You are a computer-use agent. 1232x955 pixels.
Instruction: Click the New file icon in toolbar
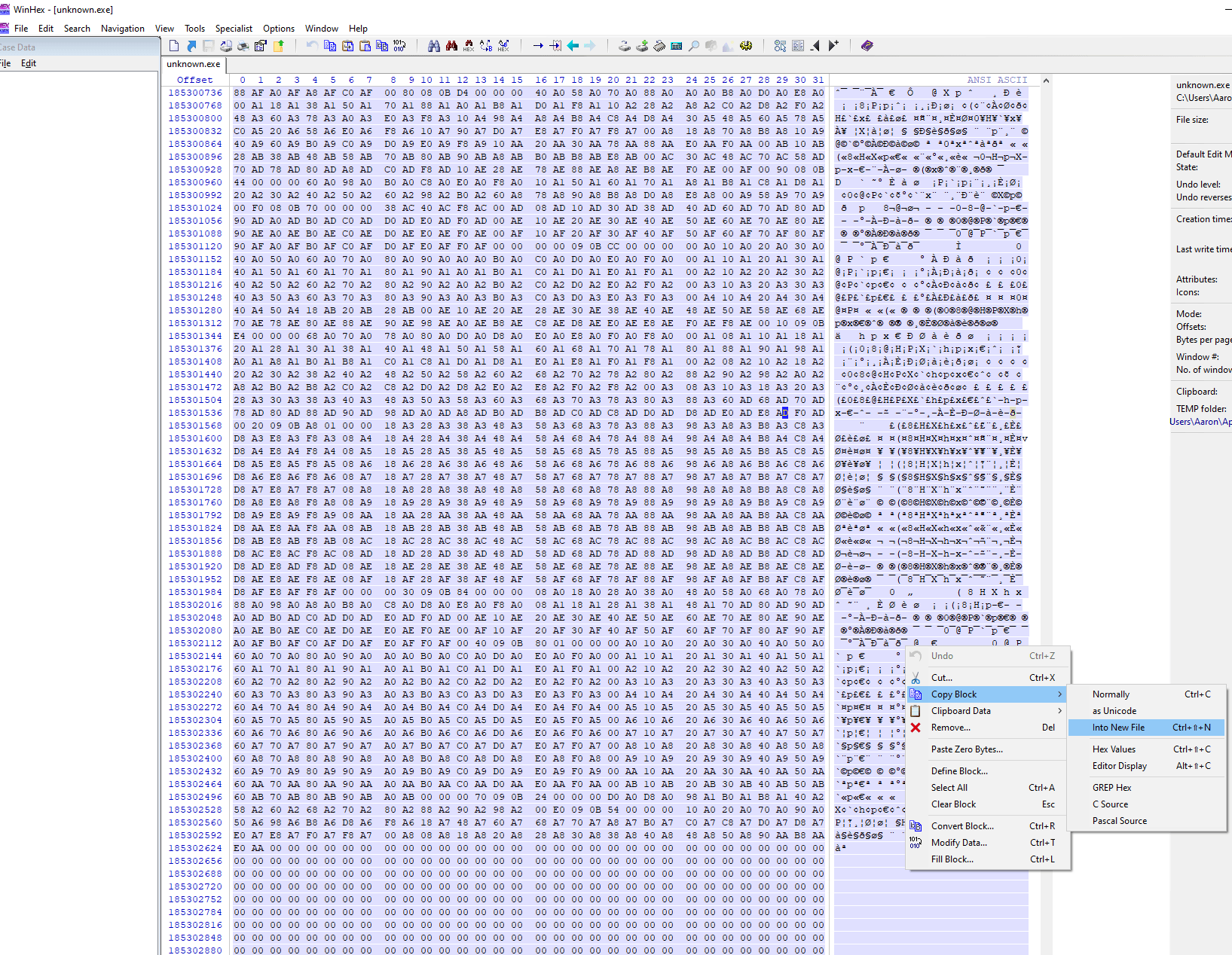click(x=174, y=46)
